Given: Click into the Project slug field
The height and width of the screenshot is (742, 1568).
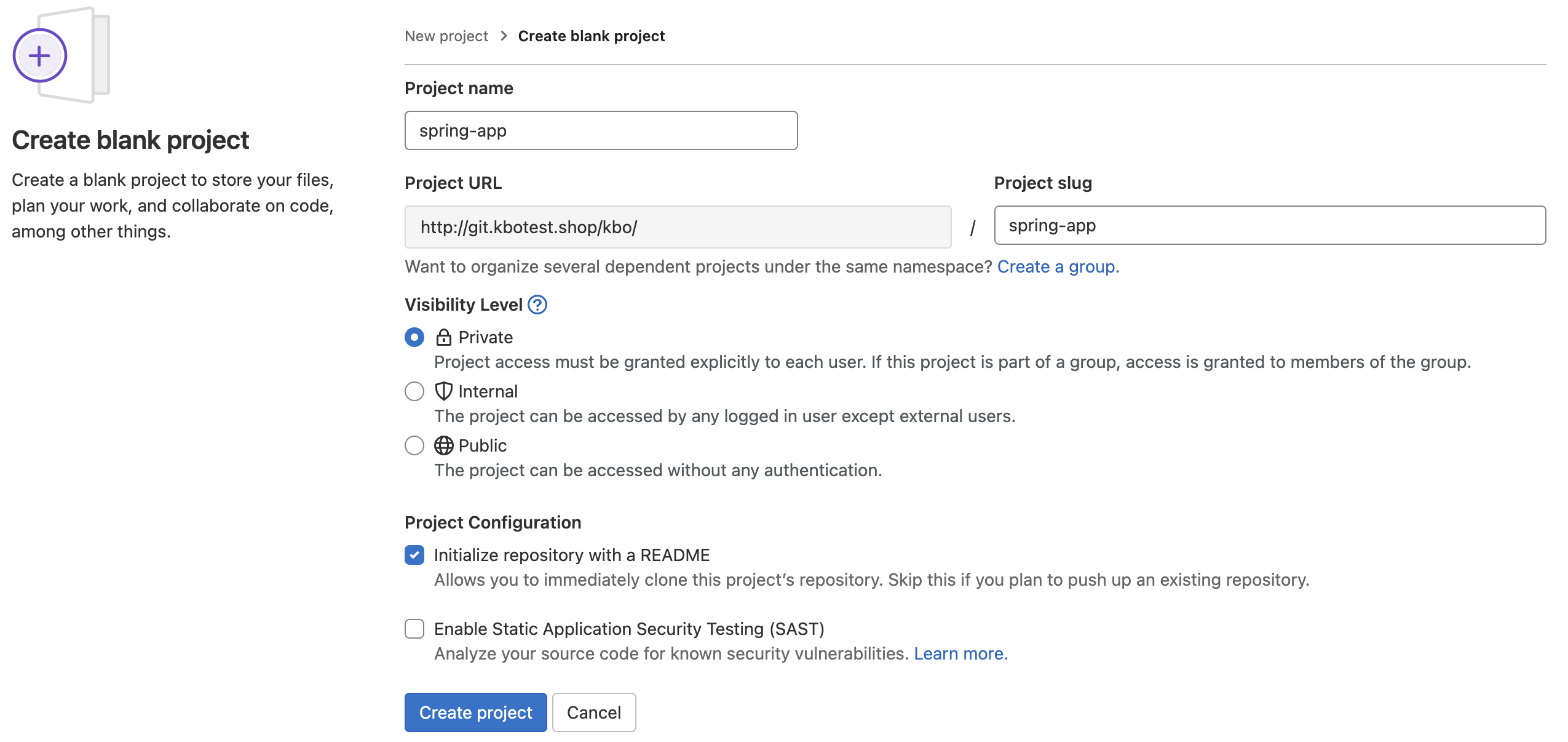Looking at the screenshot, I should click(x=1269, y=225).
